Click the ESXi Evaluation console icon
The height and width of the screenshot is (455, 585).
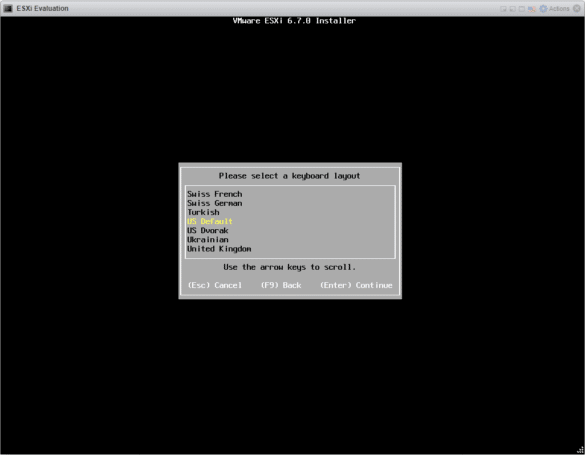click(7, 8)
